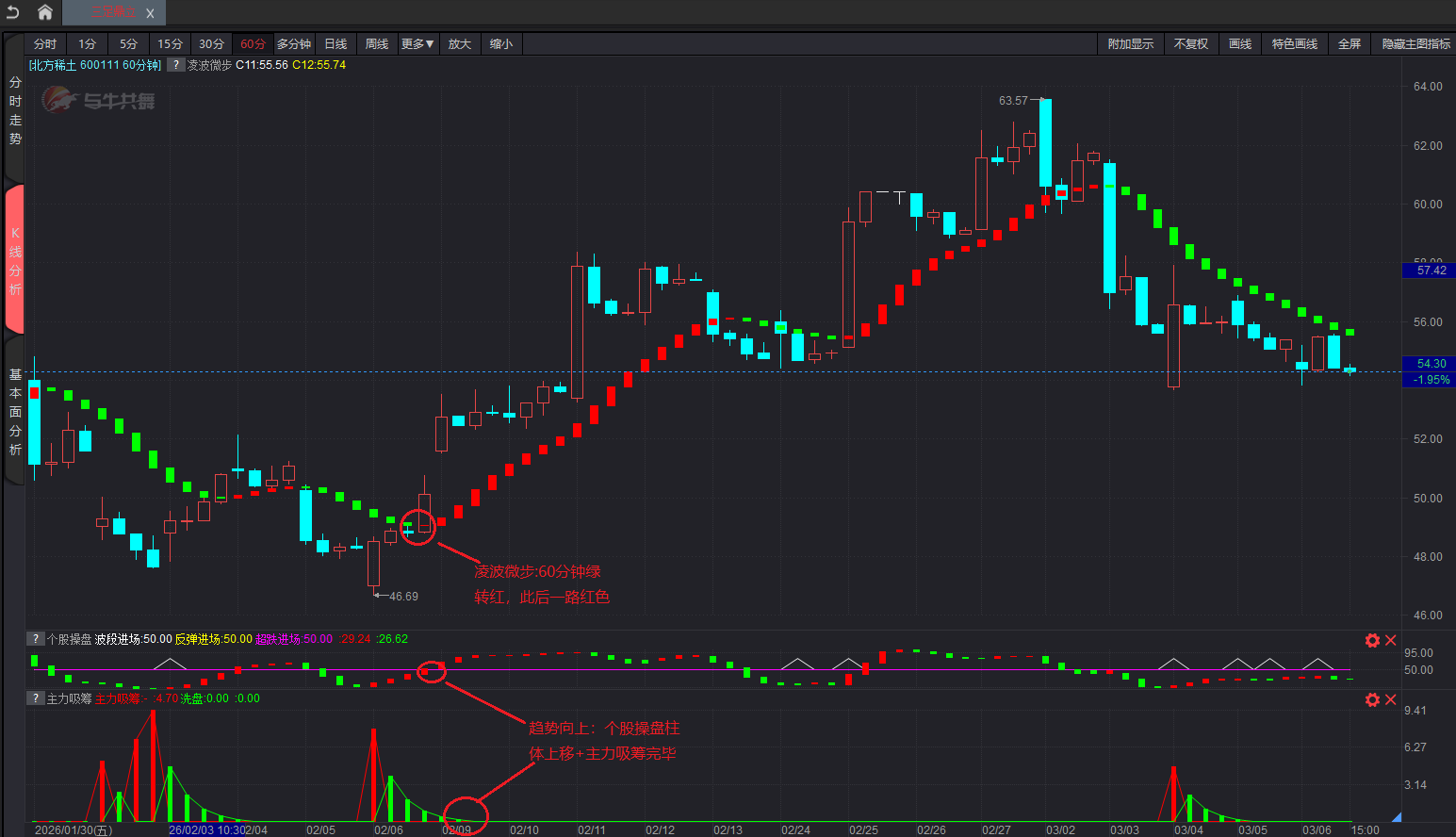The image size is (1456, 837).
Task: Open help for 凌波微步 main indicator
Action: coord(176,65)
